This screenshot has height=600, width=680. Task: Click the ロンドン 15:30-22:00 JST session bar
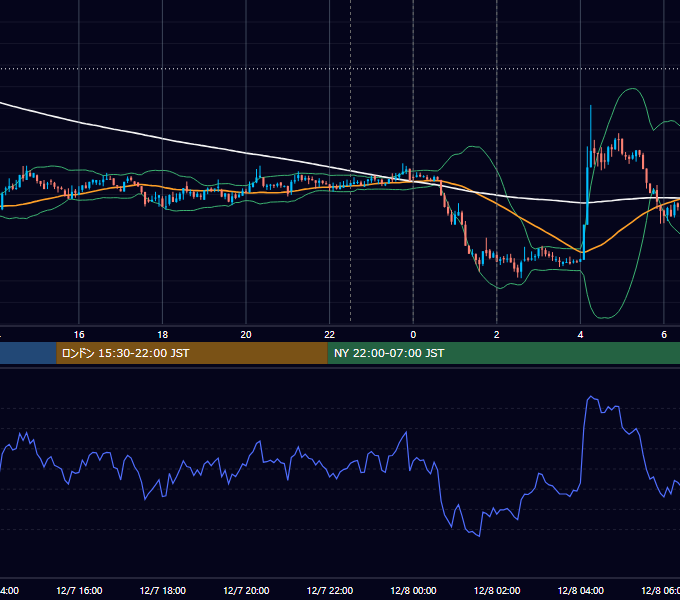click(192, 353)
